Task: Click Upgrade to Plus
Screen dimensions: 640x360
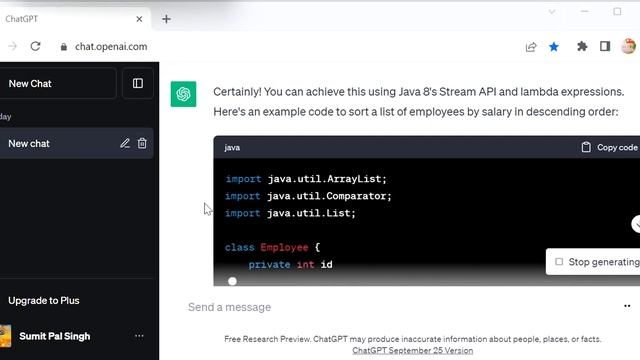Action: click(44, 300)
